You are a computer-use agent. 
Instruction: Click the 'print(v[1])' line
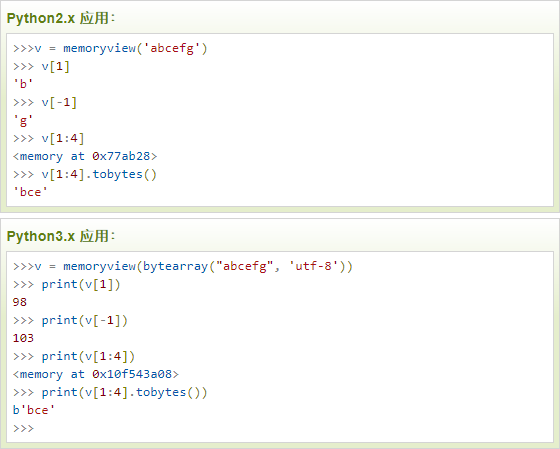click(66, 285)
